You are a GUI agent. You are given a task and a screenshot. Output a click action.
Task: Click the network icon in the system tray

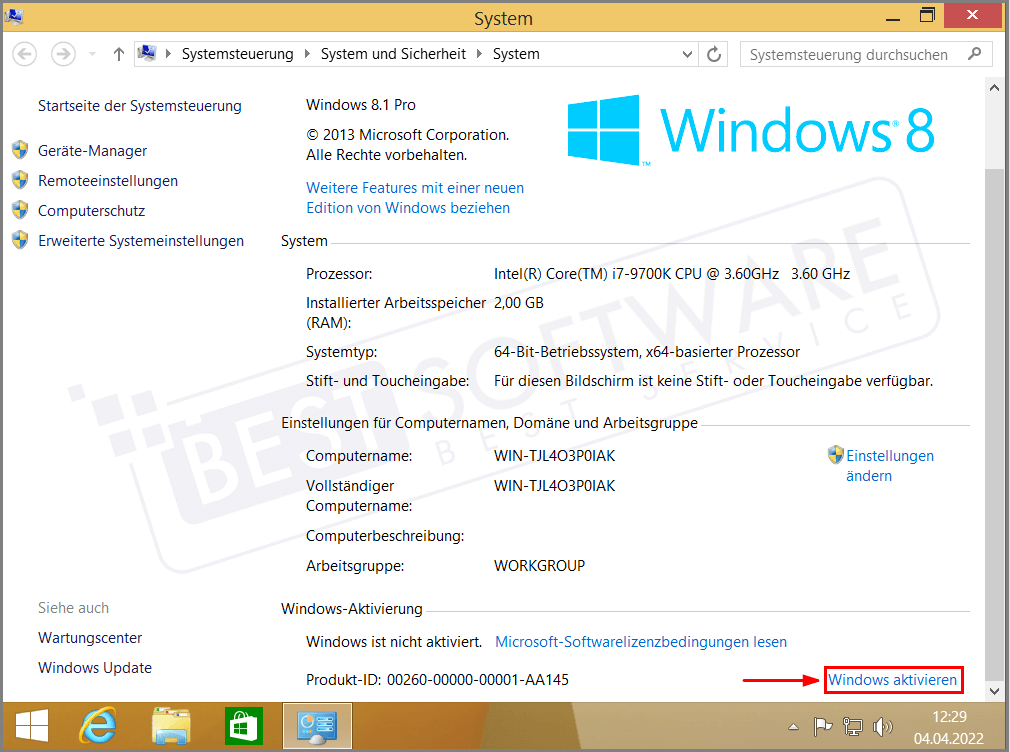[853, 727]
